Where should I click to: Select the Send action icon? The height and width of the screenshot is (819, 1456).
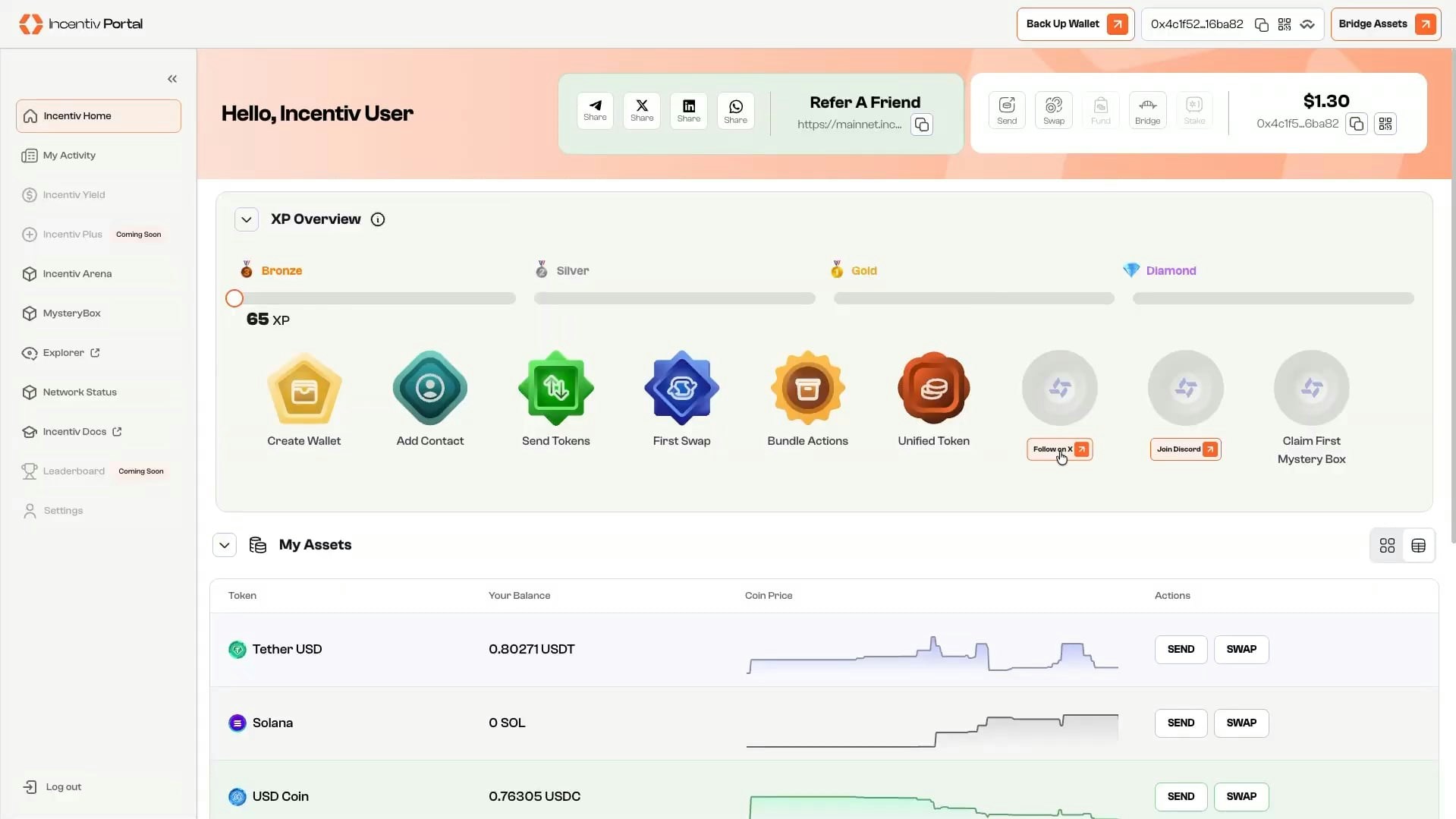pyautogui.click(x=1006, y=109)
